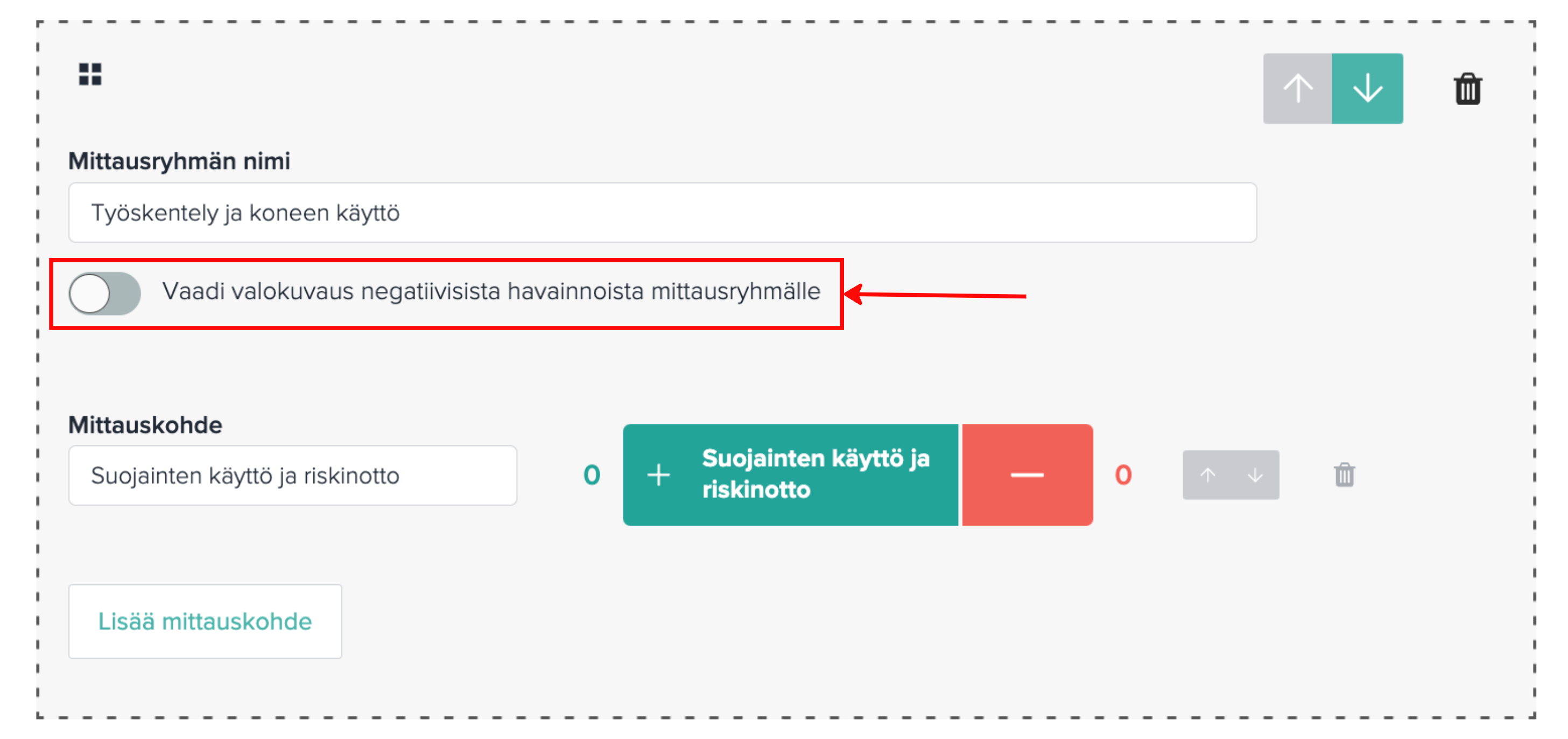1568x739 pixels.
Task: Click the red arrow pointing at the toggle
Action: tap(936, 295)
